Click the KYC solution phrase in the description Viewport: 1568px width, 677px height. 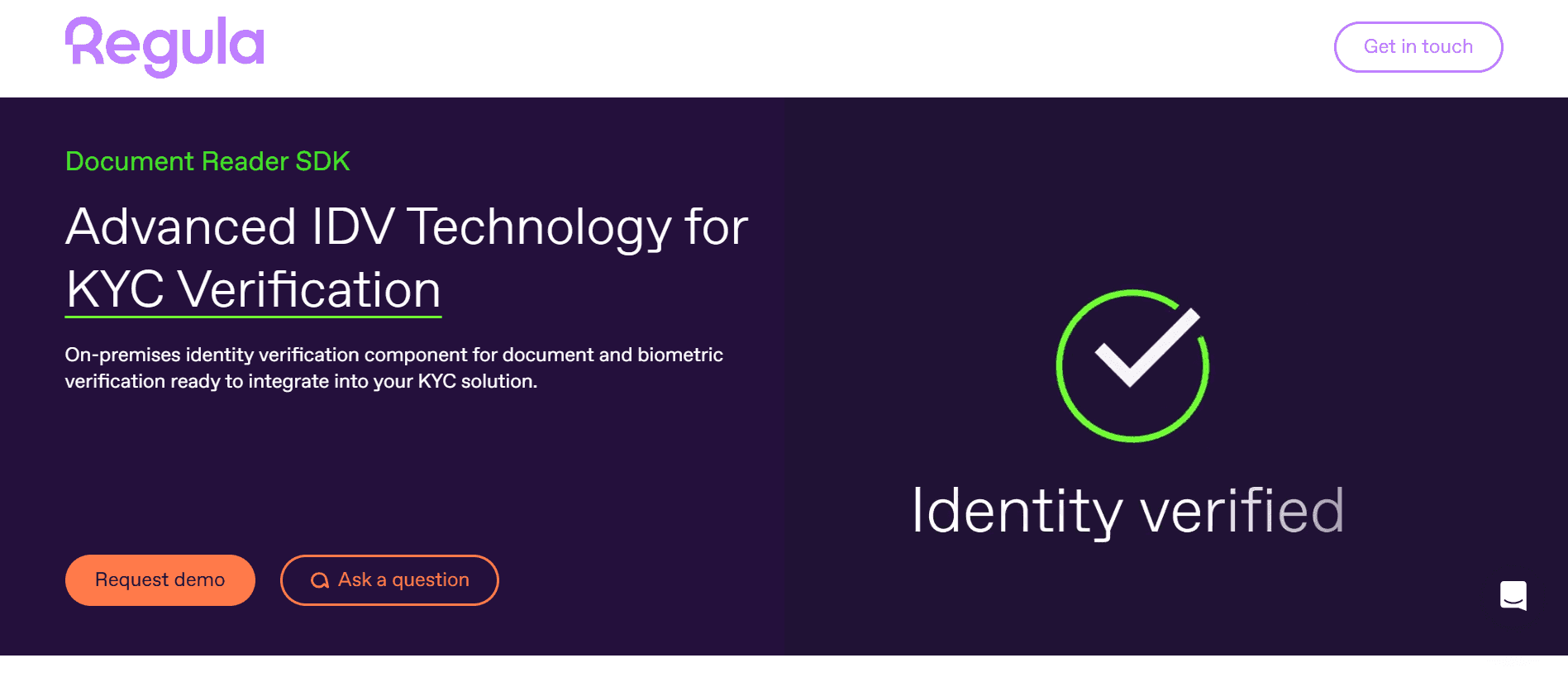[477, 381]
